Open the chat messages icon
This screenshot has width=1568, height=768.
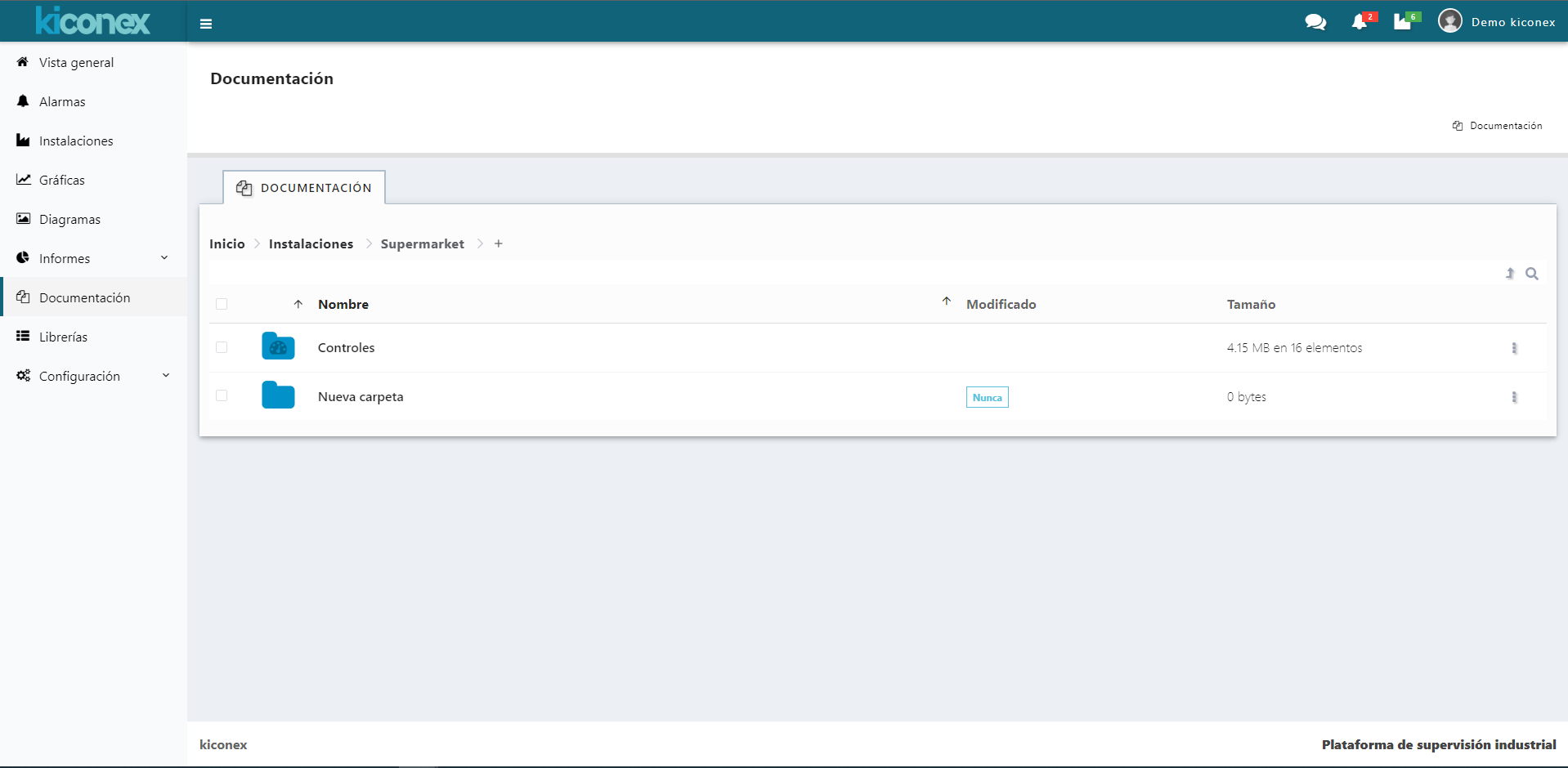pyautogui.click(x=1315, y=22)
